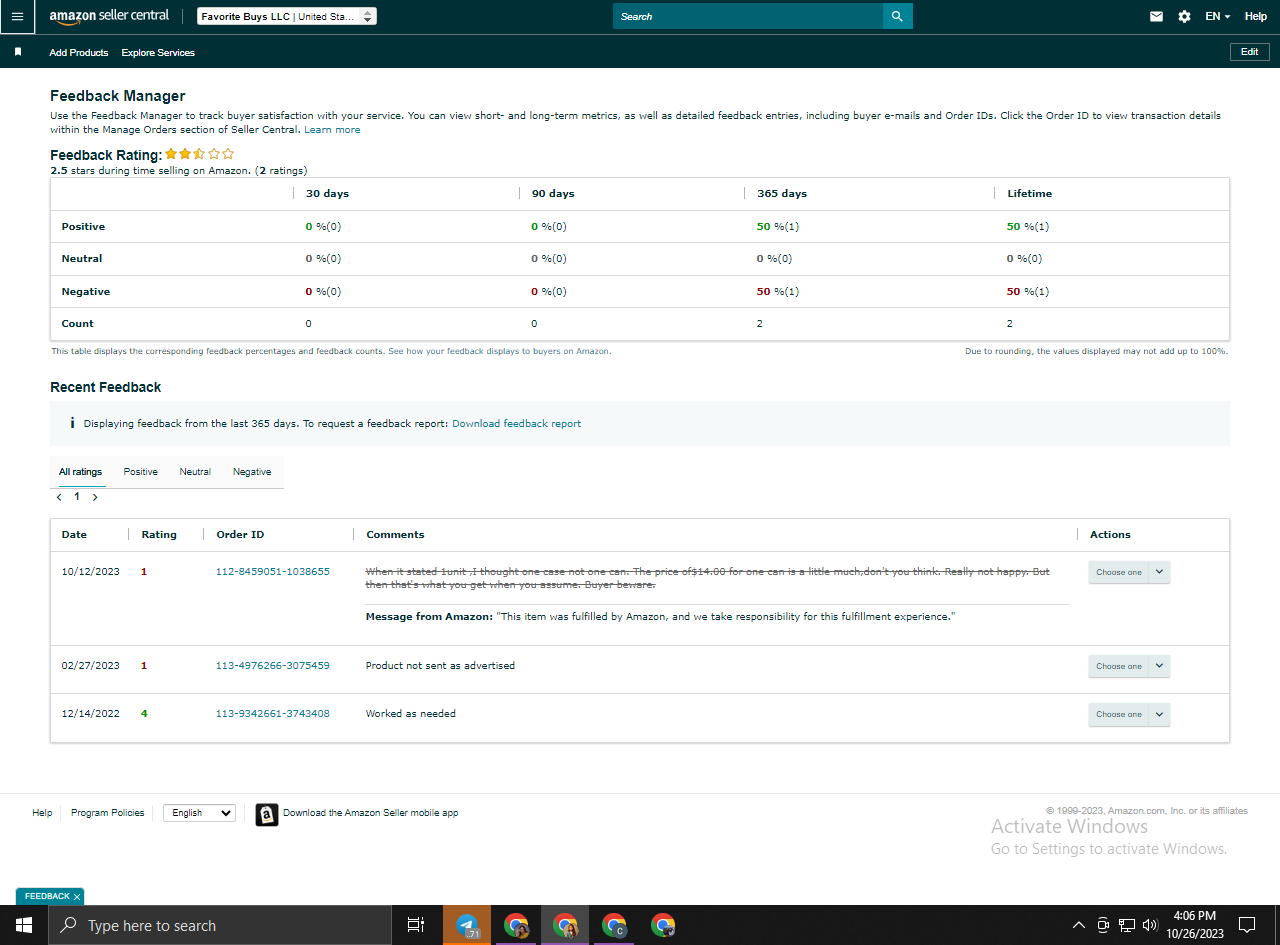Click the footer Help link
This screenshot has width=1280, height=945.
tap(42, 813)
